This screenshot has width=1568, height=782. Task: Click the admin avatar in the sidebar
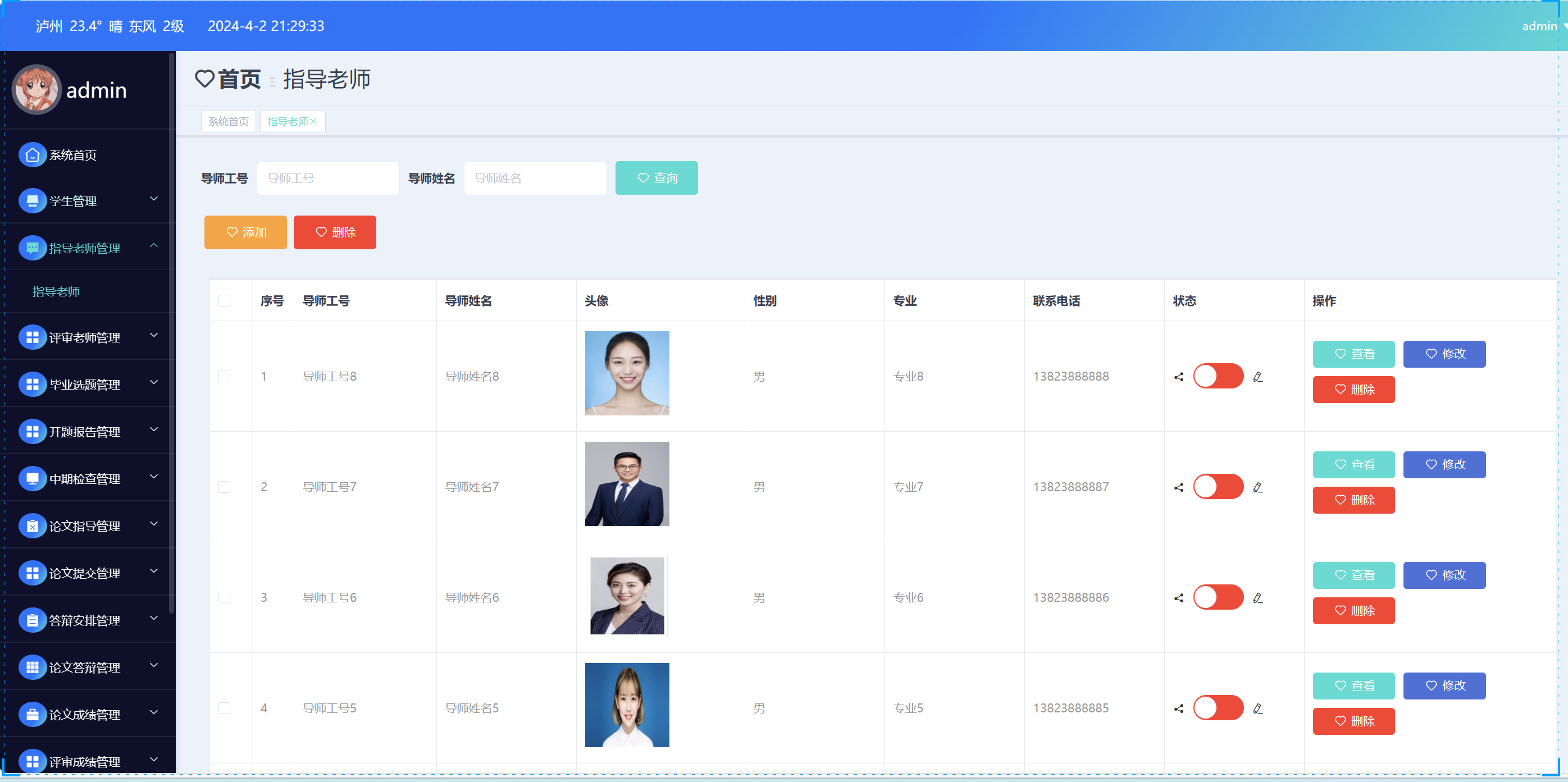37,90
